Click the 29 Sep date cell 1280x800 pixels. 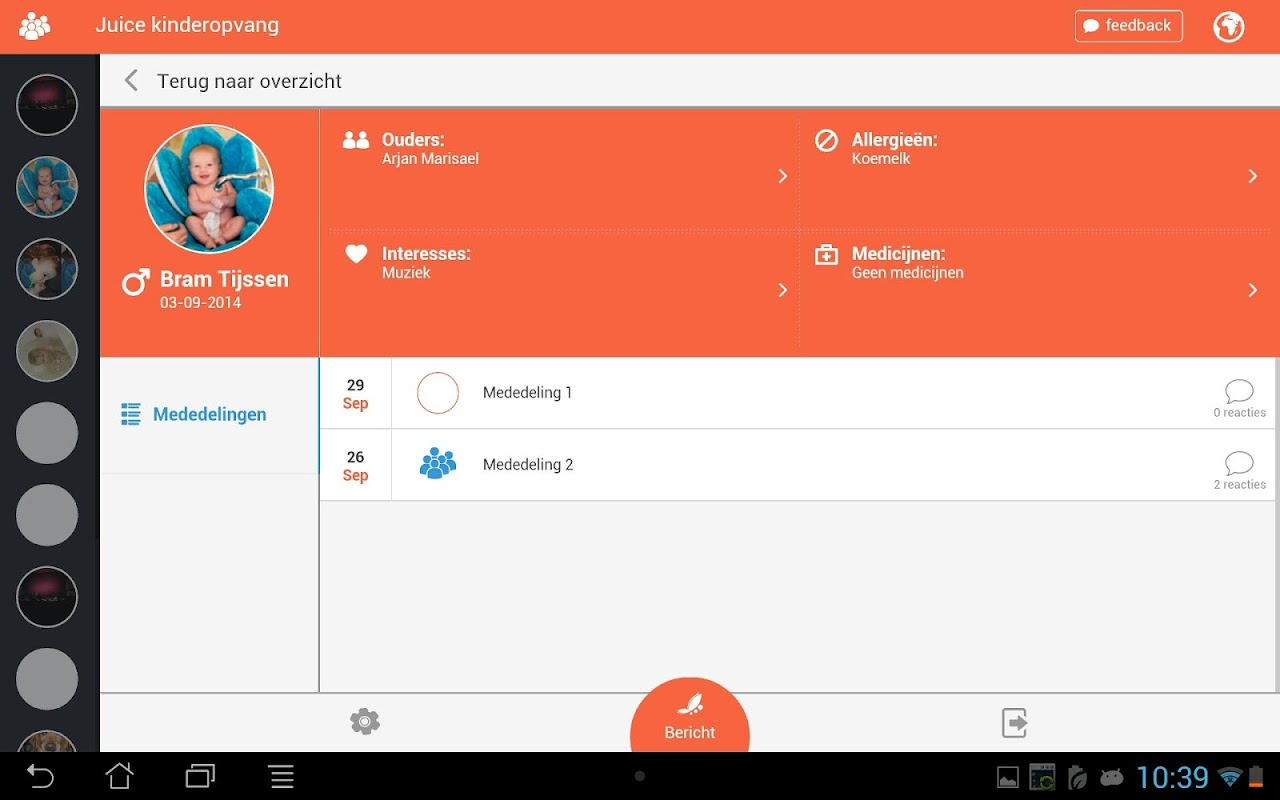[355, 394]
